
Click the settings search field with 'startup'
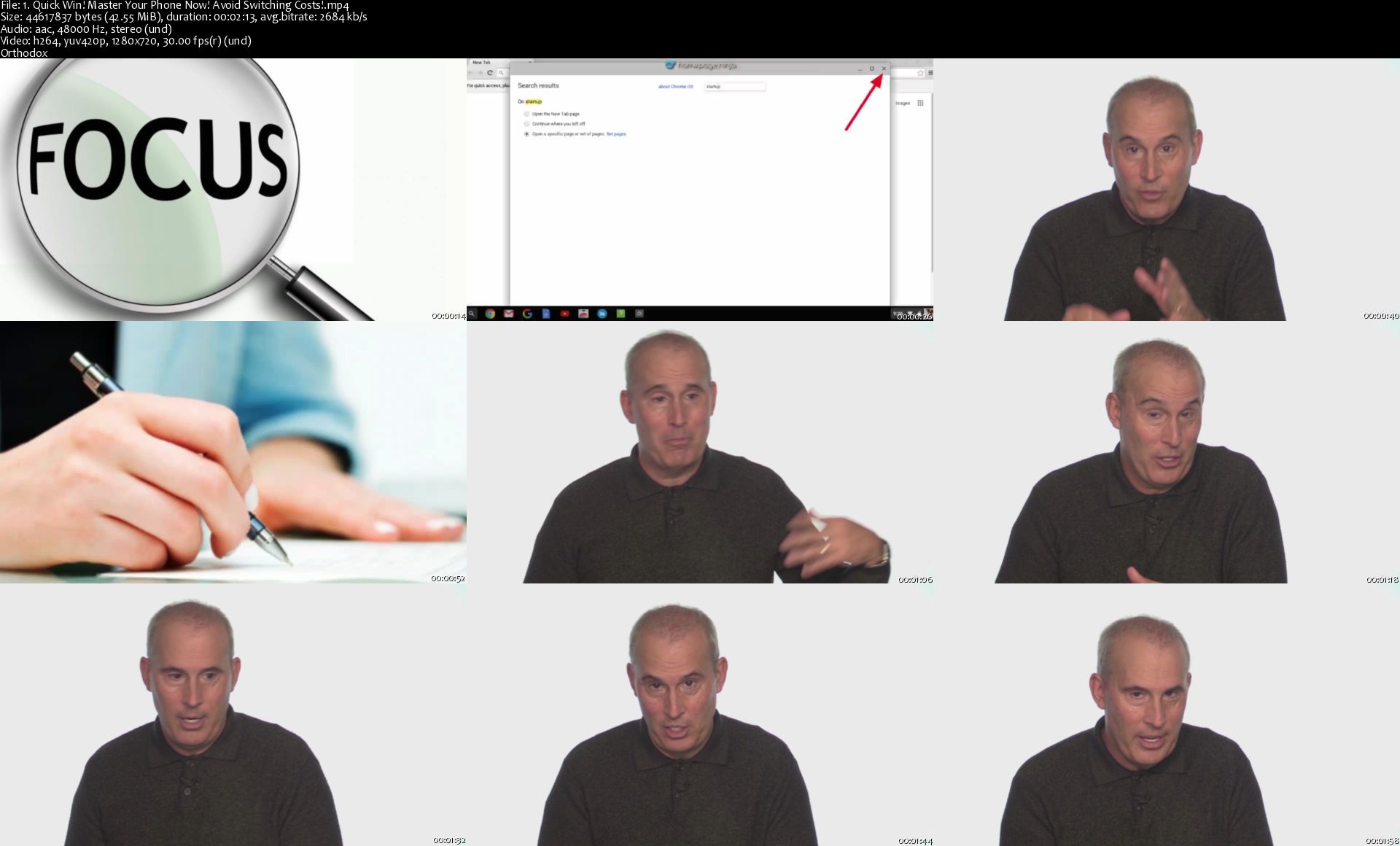(734, 87)
